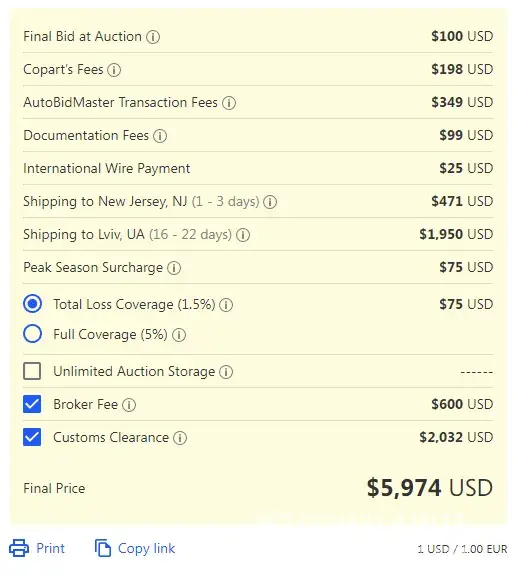Click info icon beside Unlimited Auction Storage
Image resolution: width=518 pixels, height=577 pixels.
[226, 372]
